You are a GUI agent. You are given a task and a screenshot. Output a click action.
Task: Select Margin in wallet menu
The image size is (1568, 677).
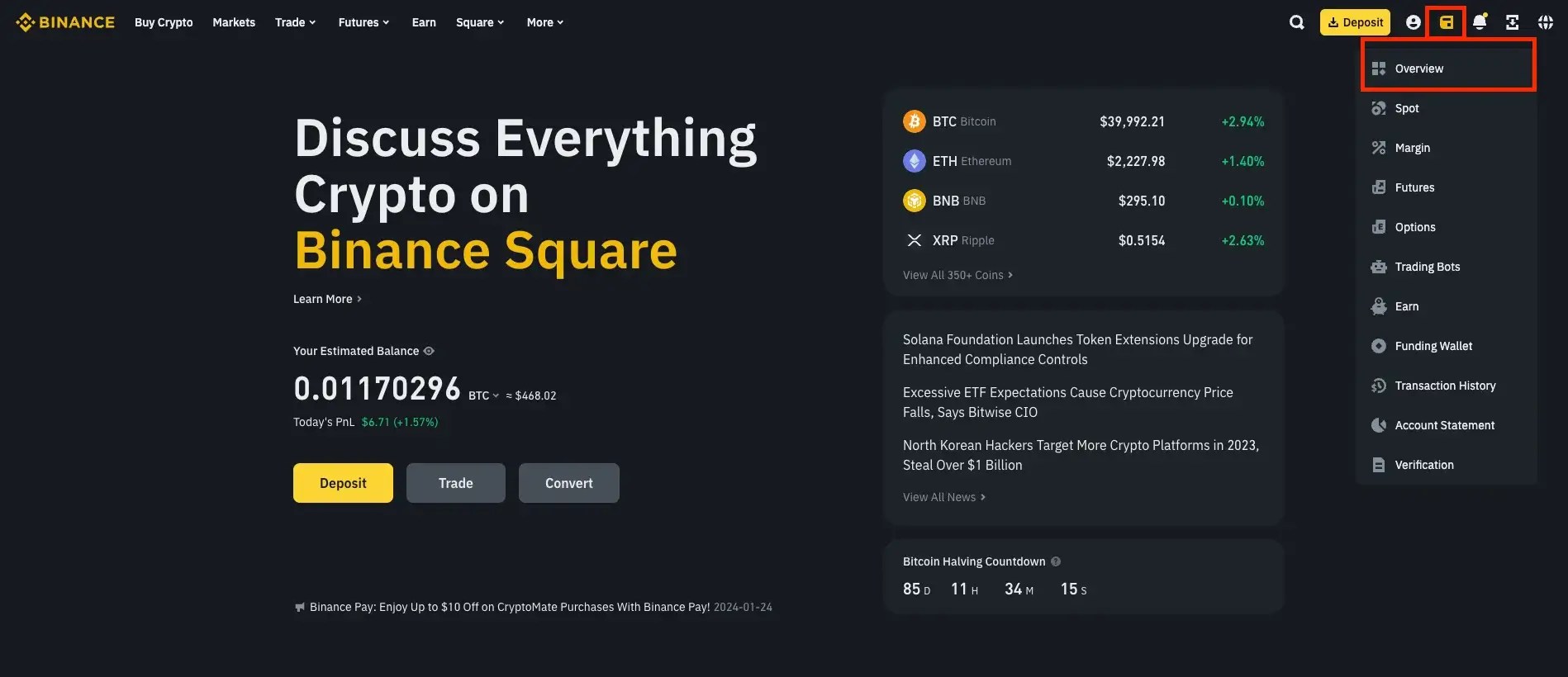tap(1447, 148)
